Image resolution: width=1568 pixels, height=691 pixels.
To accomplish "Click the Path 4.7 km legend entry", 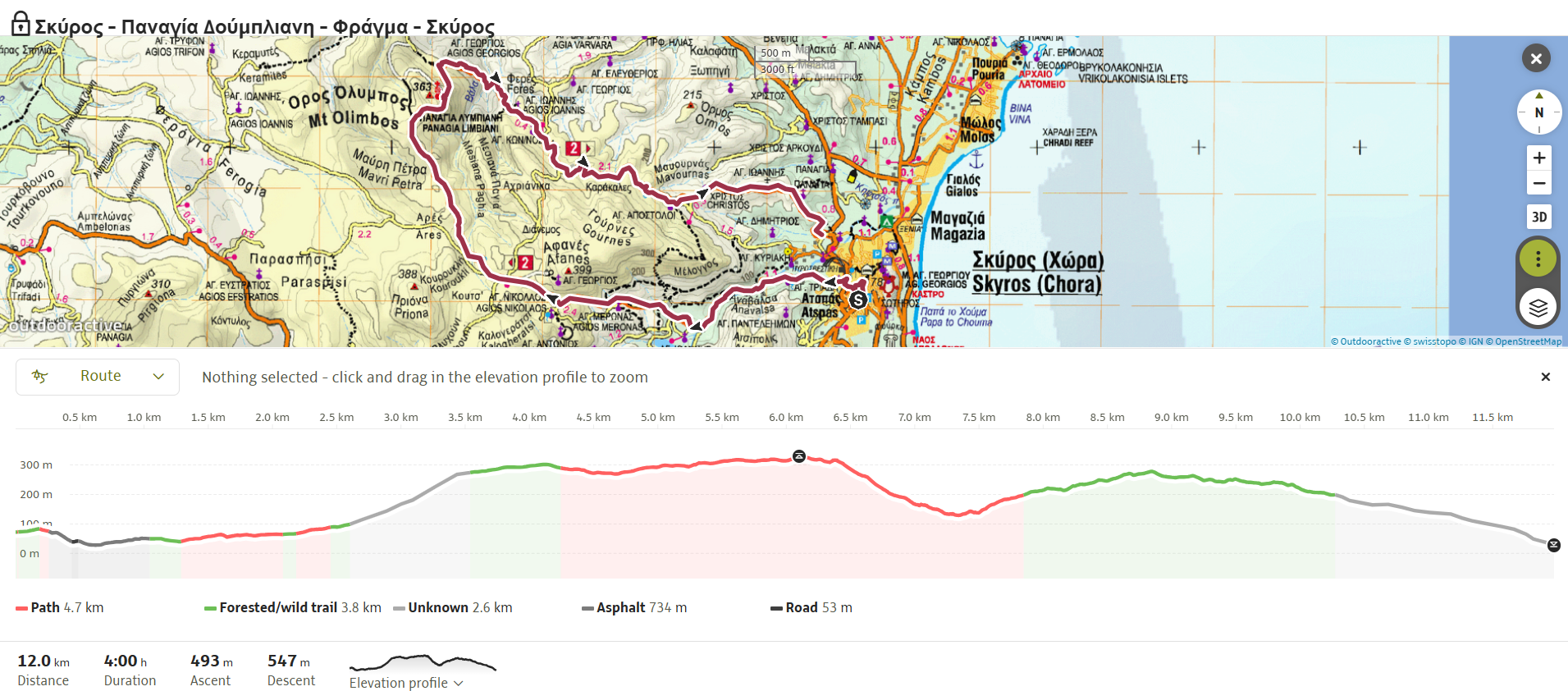I will click(60, 607).
